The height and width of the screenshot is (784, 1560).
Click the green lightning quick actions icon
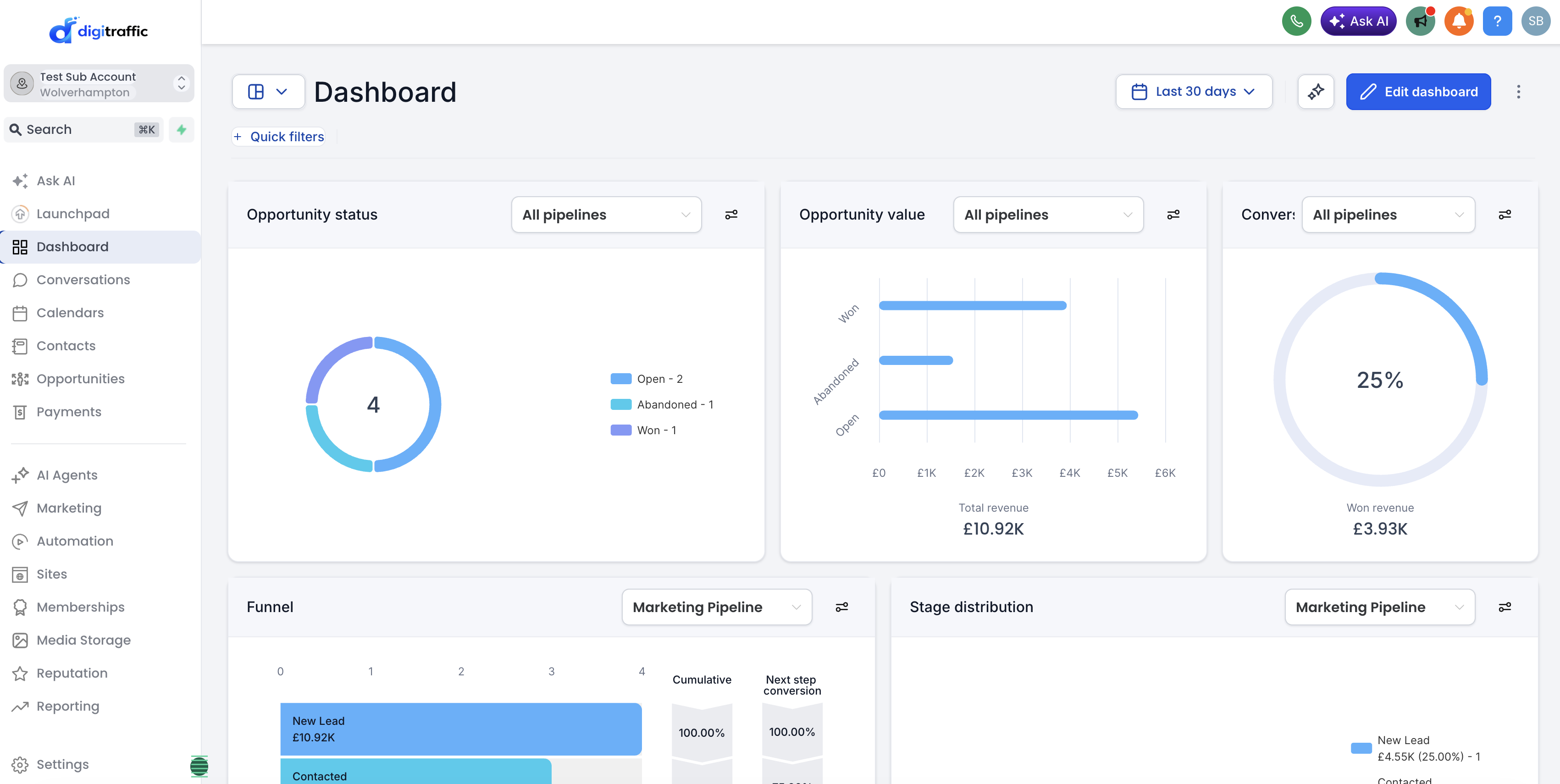181,130
